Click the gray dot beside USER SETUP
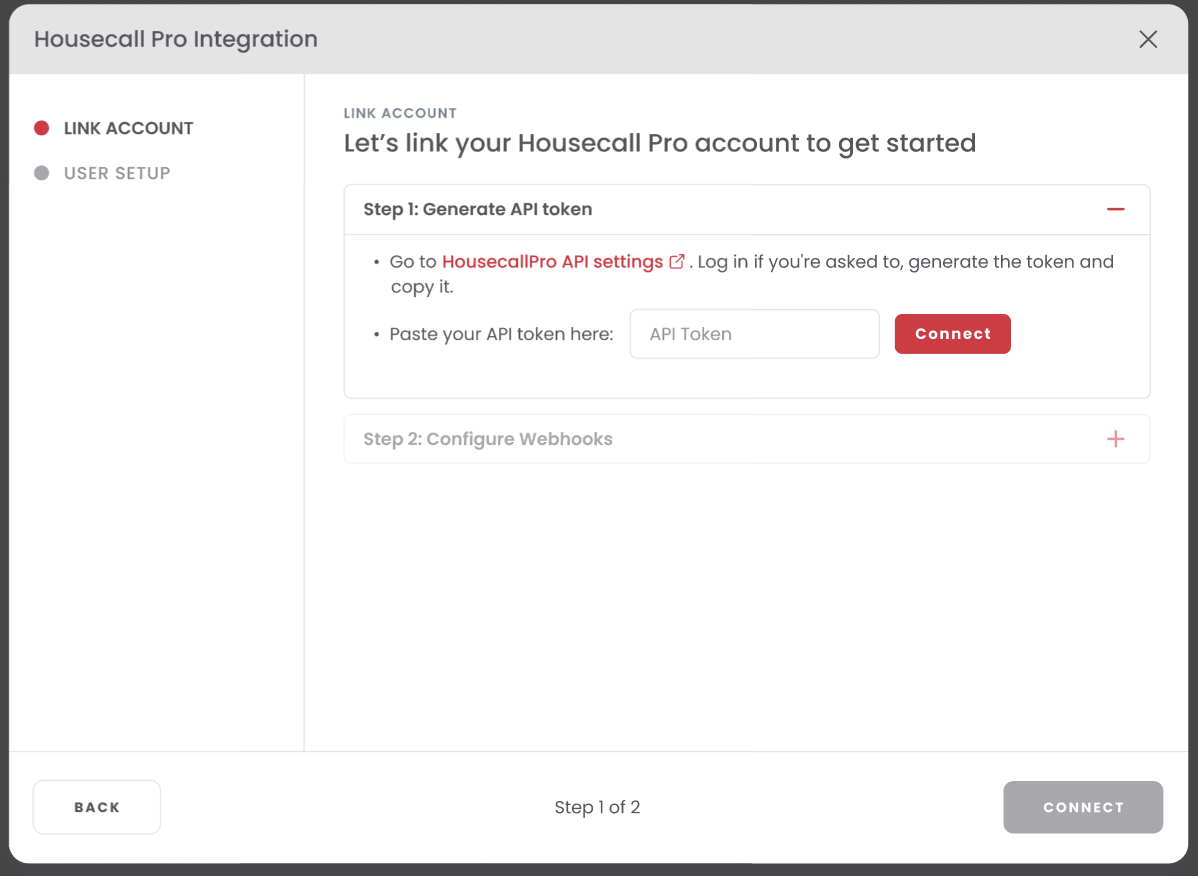 [x=42, y=173]
